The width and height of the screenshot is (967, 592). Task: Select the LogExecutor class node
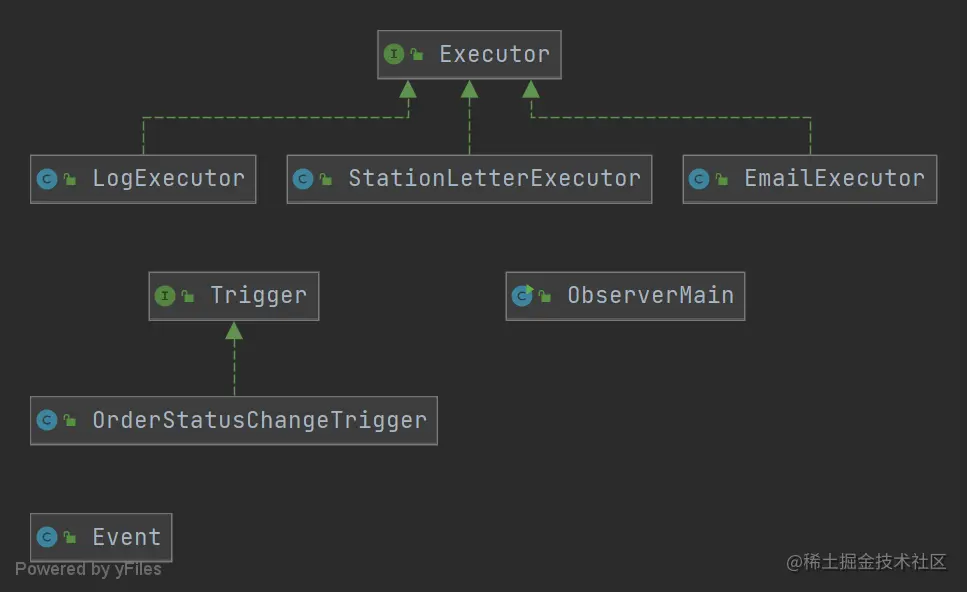tap(168, 179)
